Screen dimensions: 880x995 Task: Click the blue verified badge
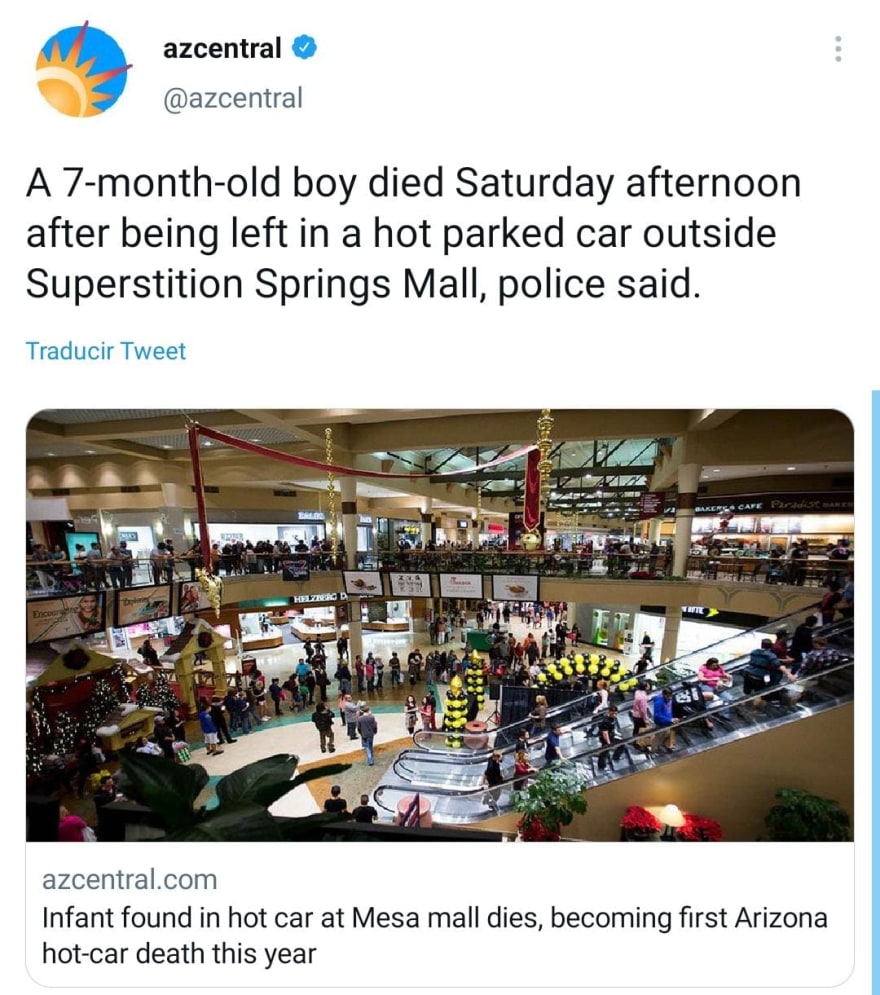(304, 48)
